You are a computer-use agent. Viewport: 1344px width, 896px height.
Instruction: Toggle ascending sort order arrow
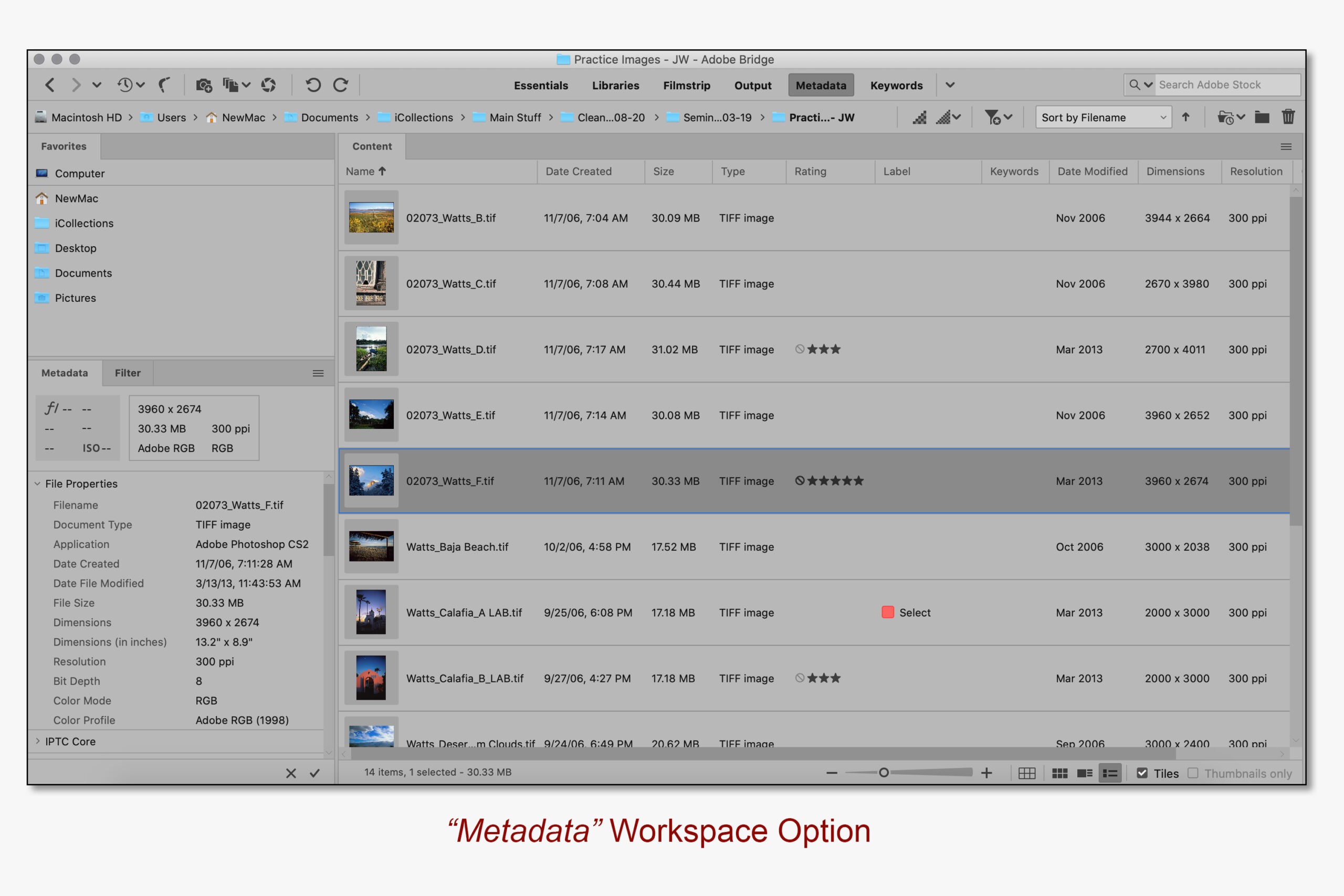tap(1186, 117)
